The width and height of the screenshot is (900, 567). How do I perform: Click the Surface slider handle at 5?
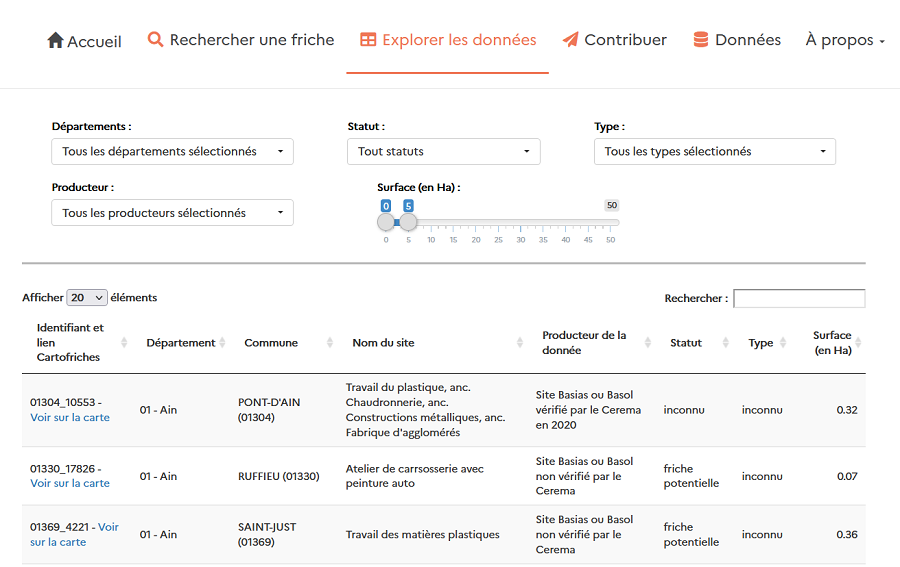(408, 221)
